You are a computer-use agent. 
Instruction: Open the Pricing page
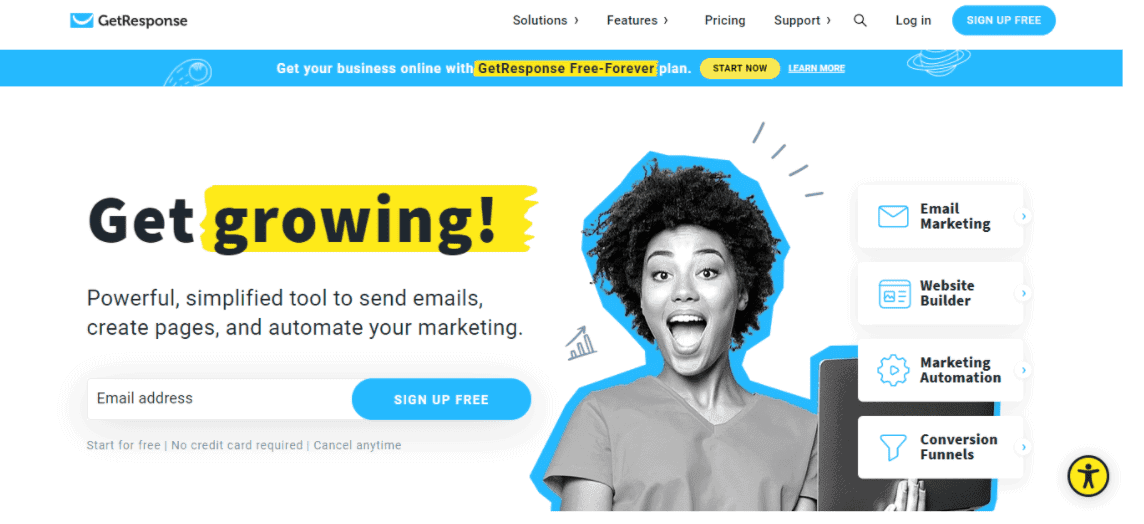coord(724,20)
